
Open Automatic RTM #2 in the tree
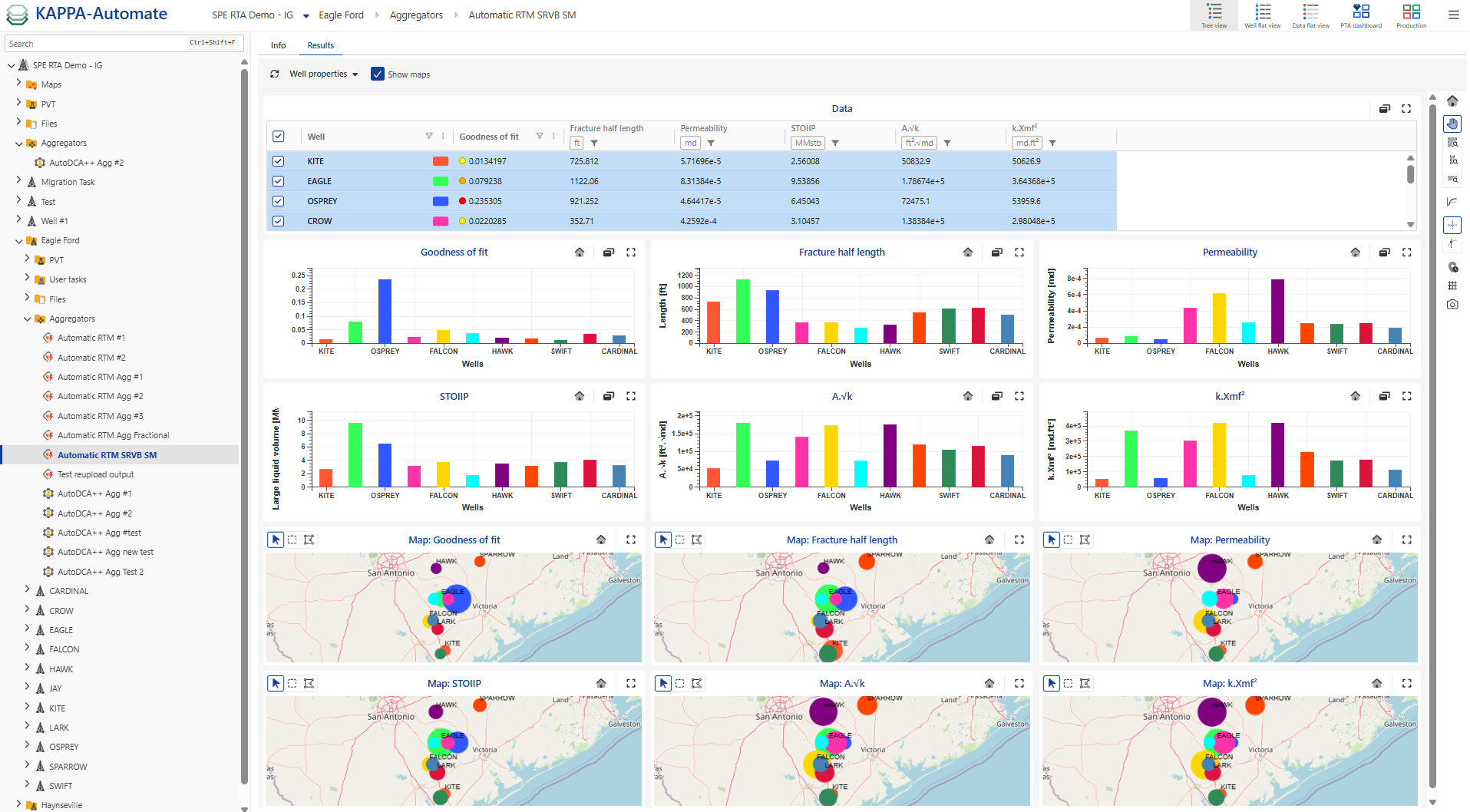[x=91, y=358]
